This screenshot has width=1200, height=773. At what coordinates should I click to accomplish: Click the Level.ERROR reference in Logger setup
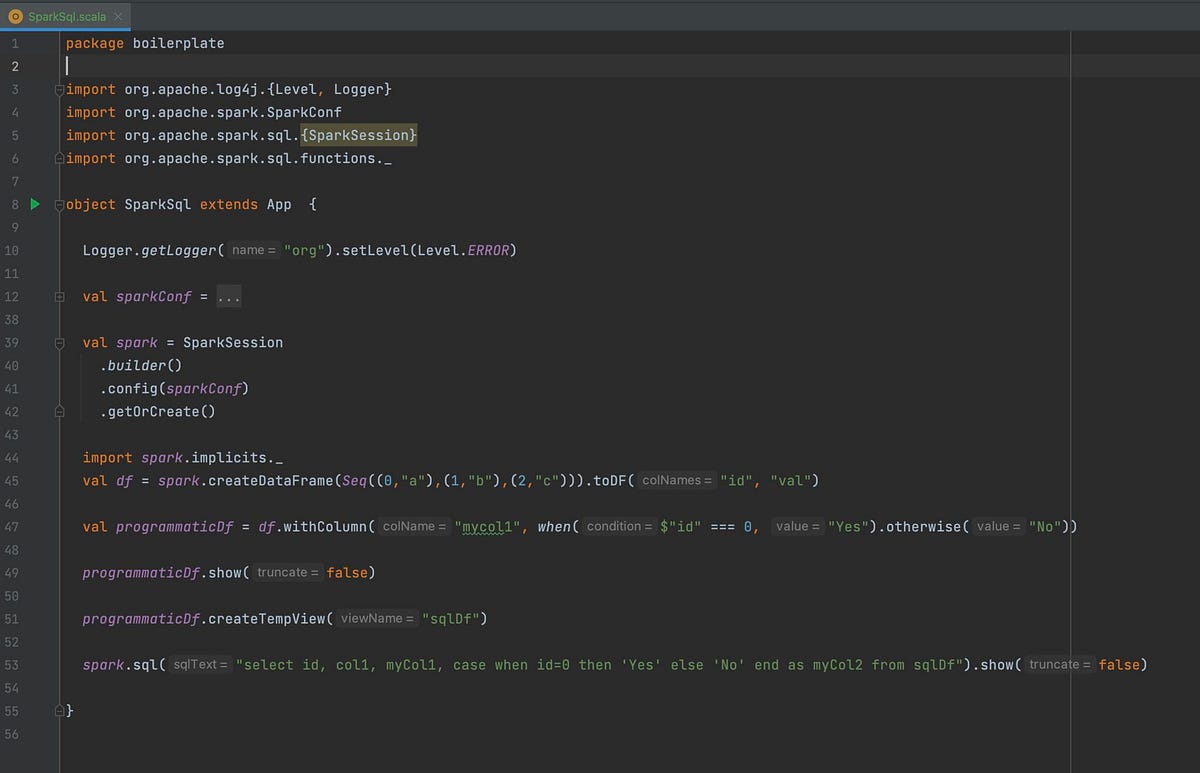[466, 250]
